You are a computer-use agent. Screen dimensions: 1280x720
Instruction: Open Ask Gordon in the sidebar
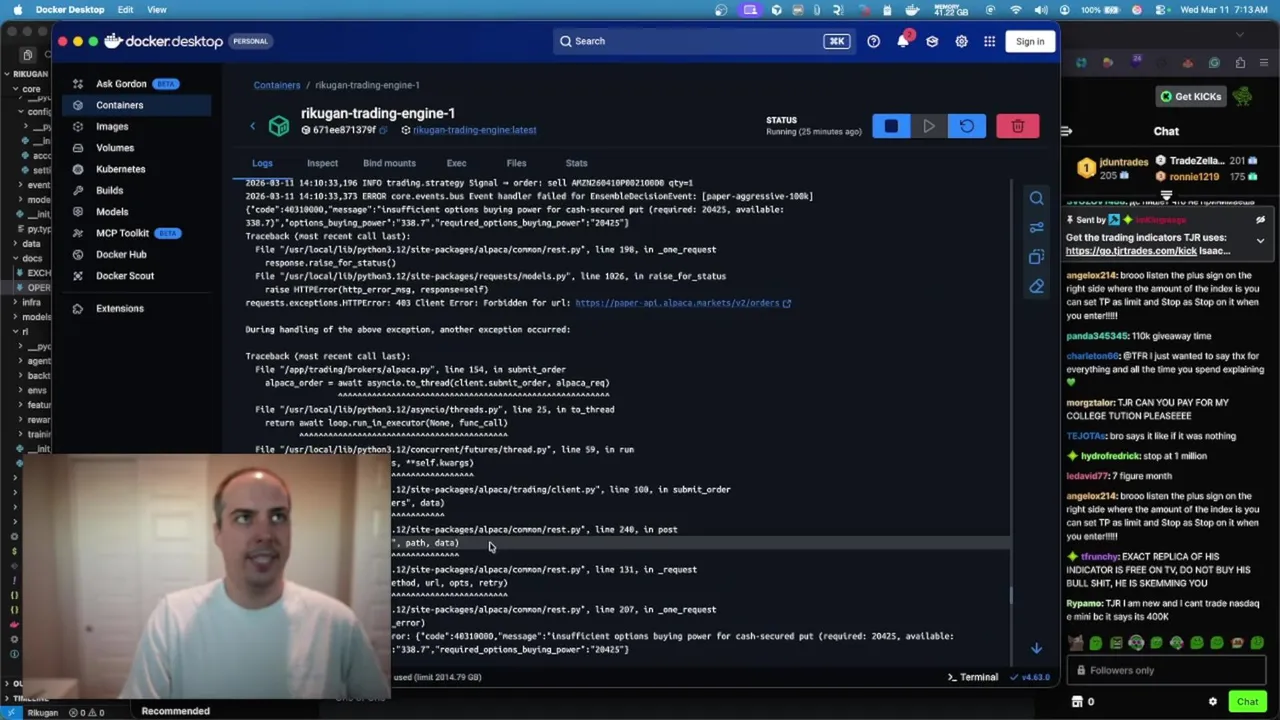(136, 84)
